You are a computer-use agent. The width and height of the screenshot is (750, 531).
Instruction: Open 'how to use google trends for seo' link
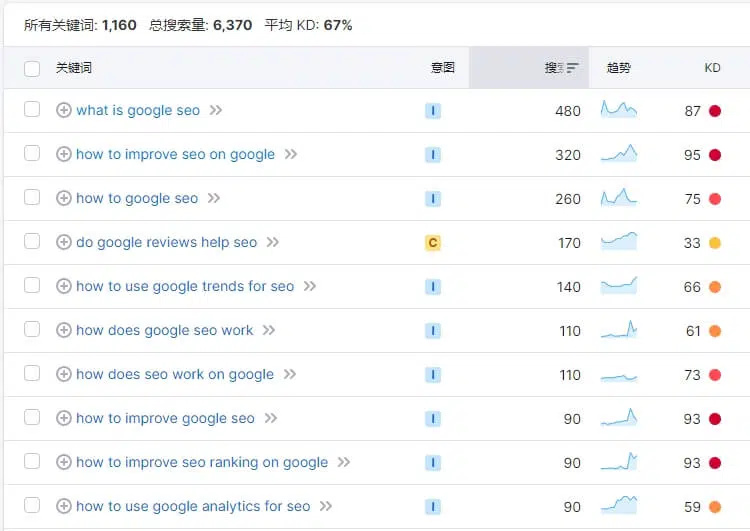pyautogui.click(x=185, y=287)
